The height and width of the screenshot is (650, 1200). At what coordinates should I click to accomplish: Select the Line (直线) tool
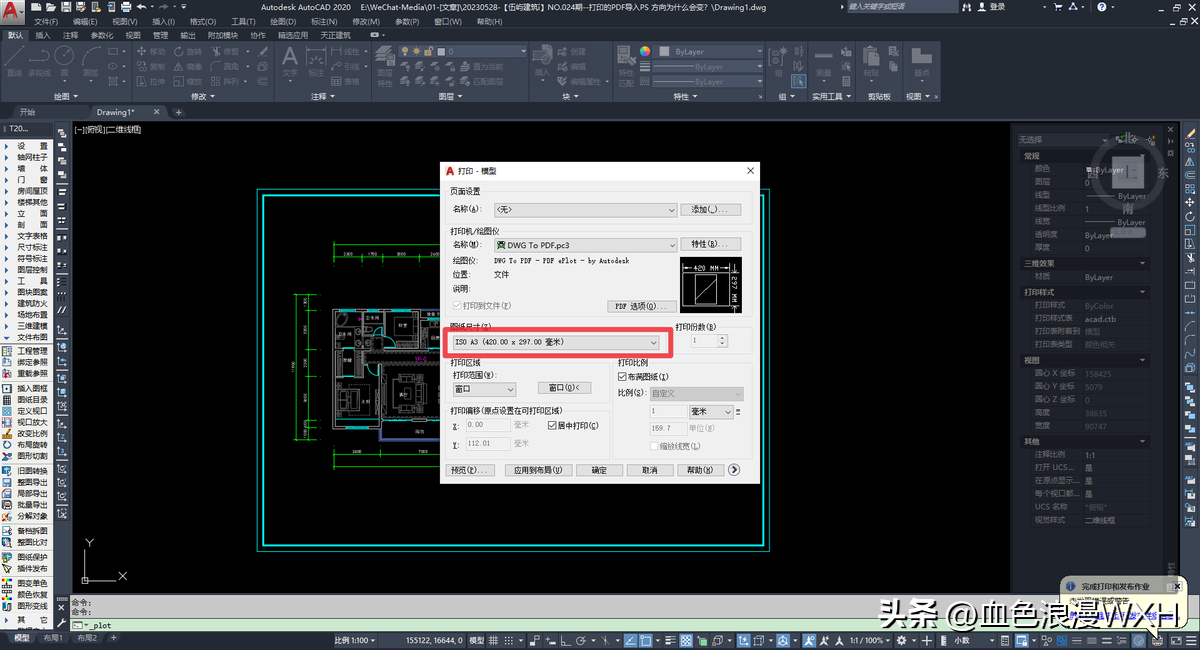pyautogui.click(x=13, y=60)
